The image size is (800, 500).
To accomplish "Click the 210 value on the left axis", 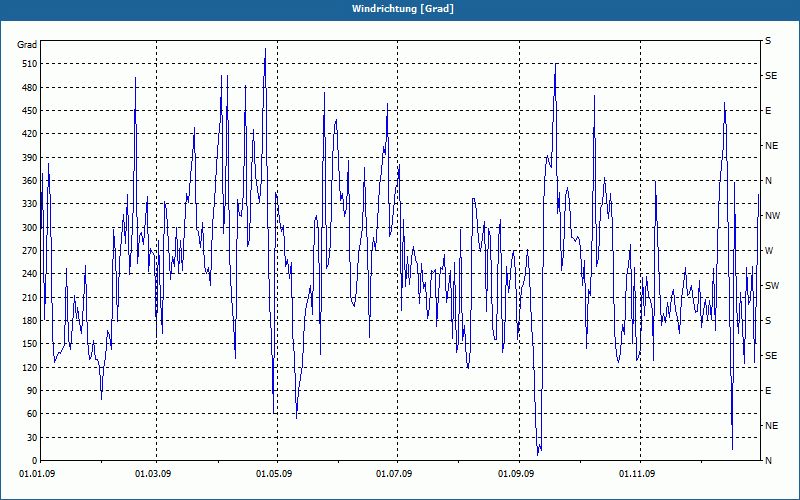I will (30, 297).
